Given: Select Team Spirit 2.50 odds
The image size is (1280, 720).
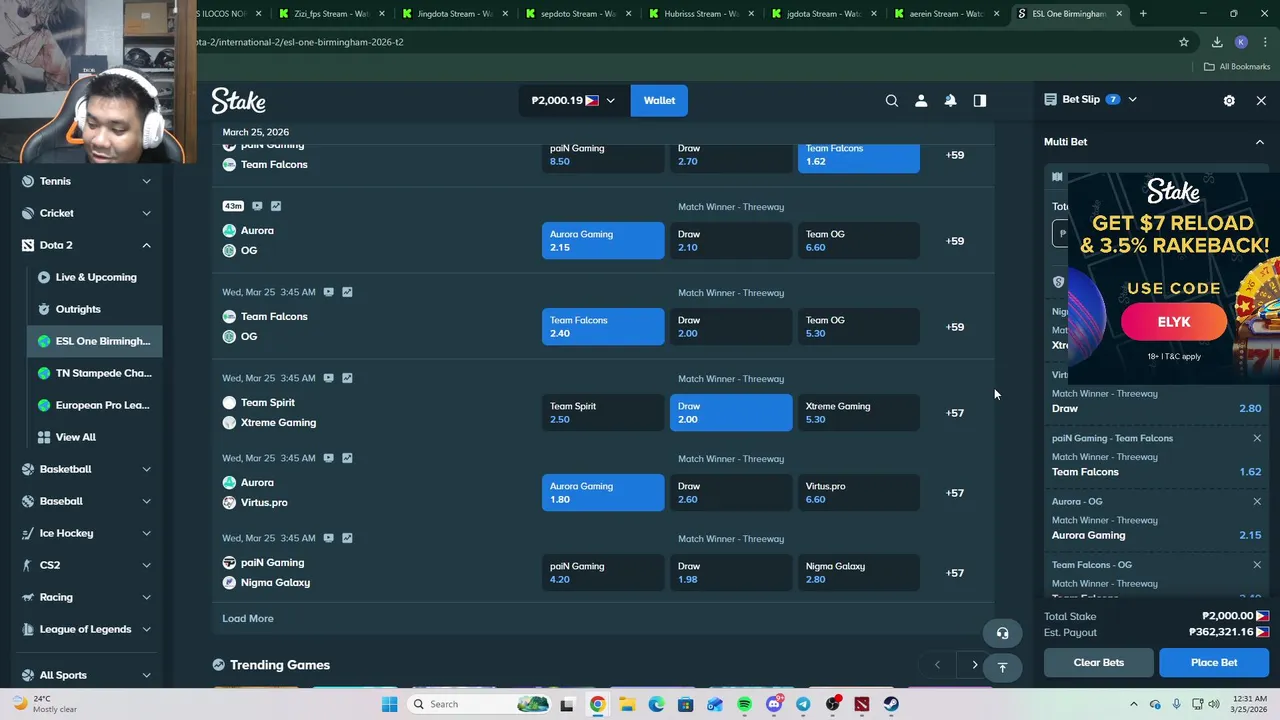Looking at the screenshot, I should tap(603, 413).
